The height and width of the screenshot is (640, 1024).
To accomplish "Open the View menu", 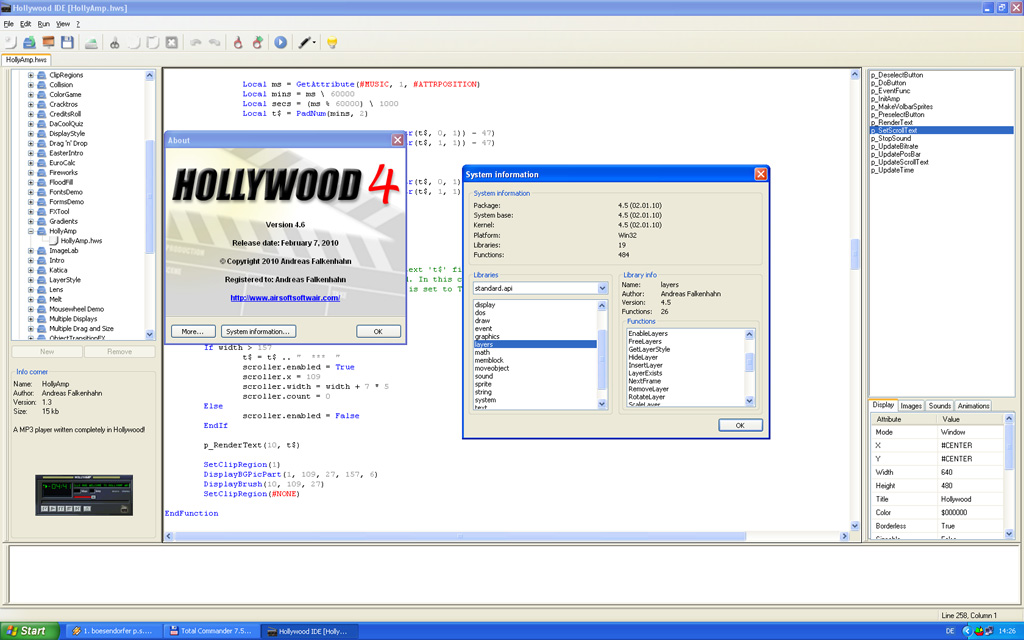I will [63, 24].
